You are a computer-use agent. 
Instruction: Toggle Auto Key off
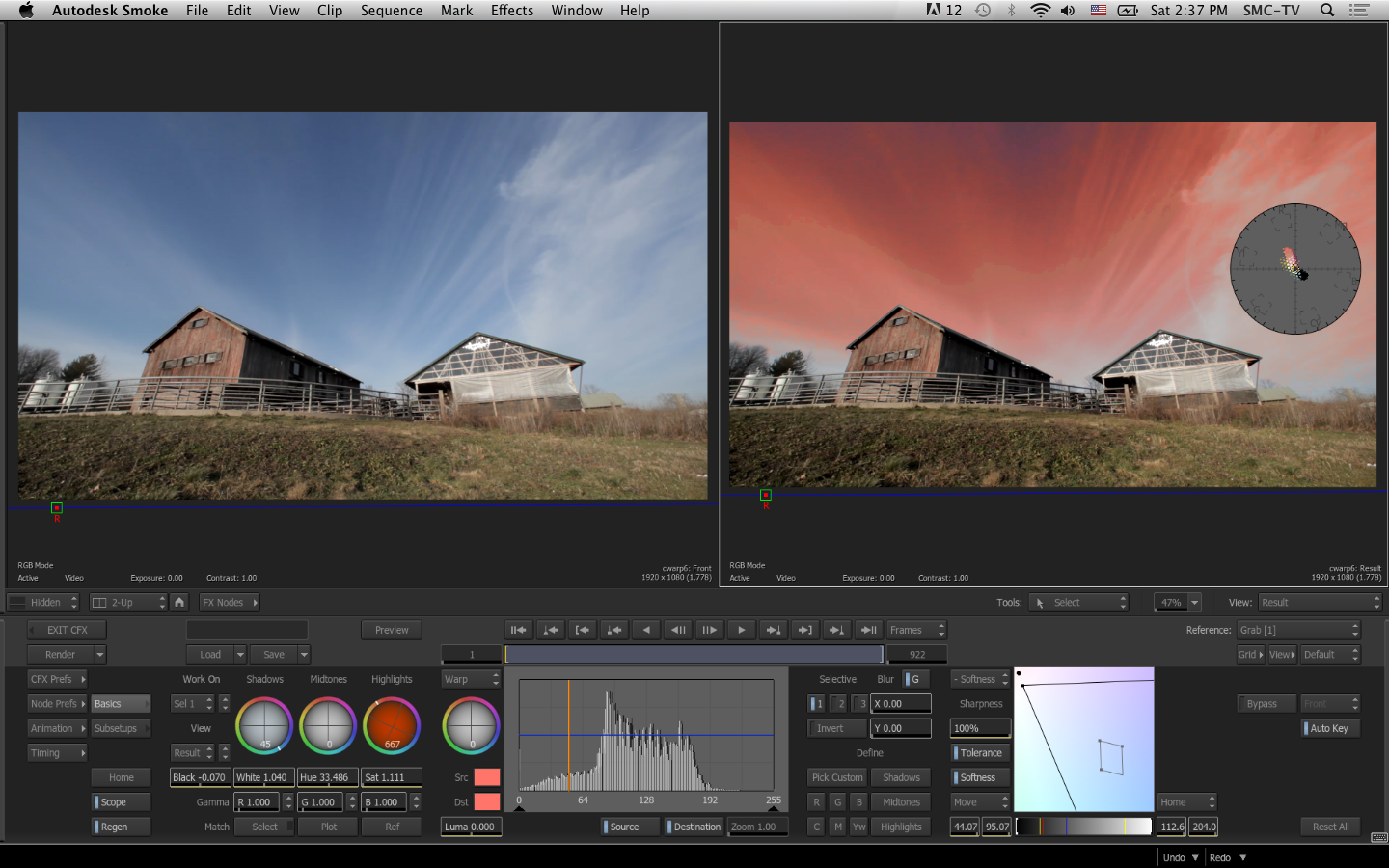coord(1330,728)
